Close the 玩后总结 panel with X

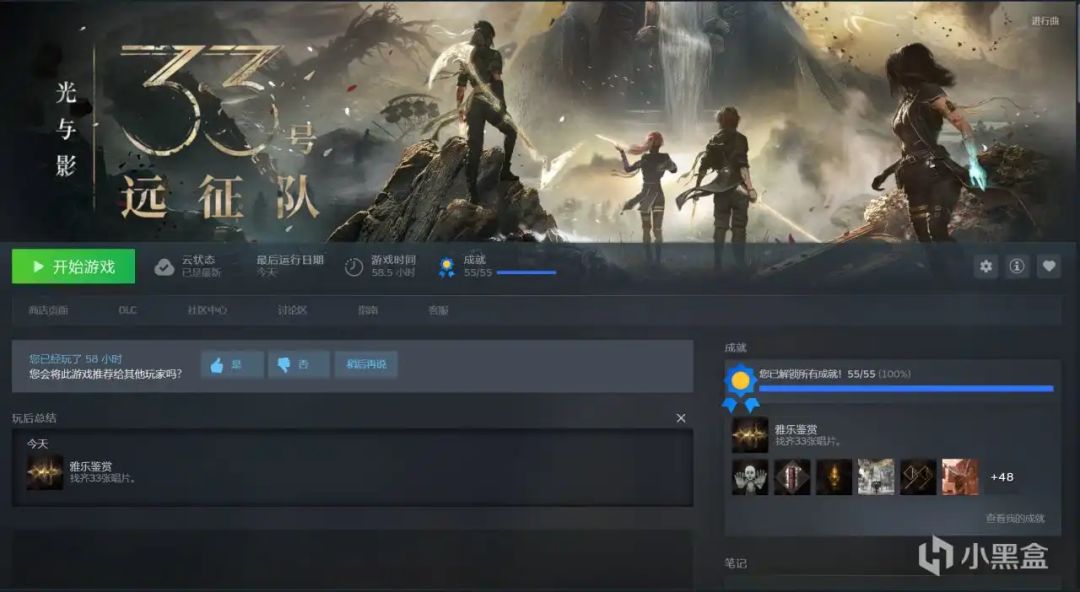pyautogui.click(x=681, y=418)
